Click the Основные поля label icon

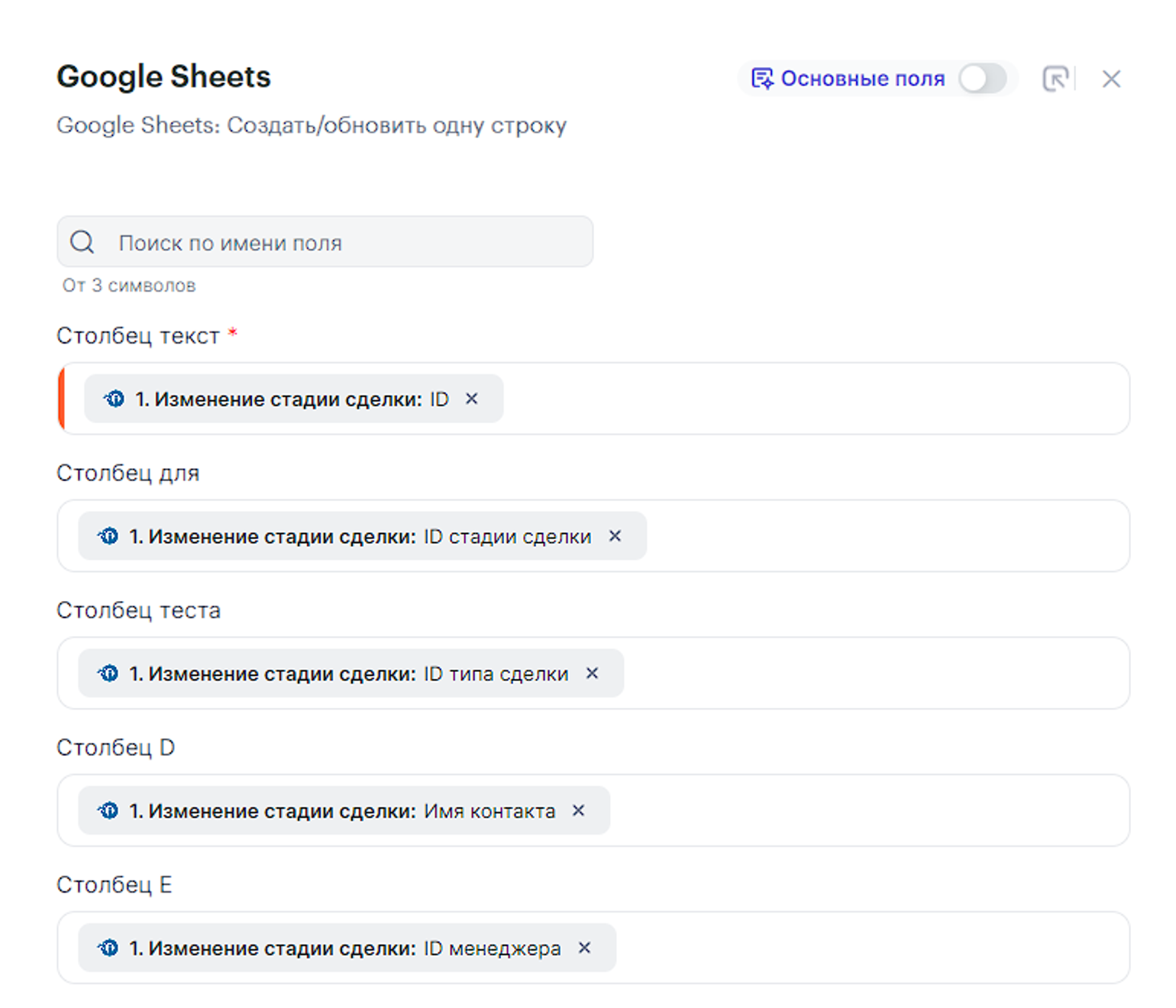pyautogui.click(x=761, y=79)
